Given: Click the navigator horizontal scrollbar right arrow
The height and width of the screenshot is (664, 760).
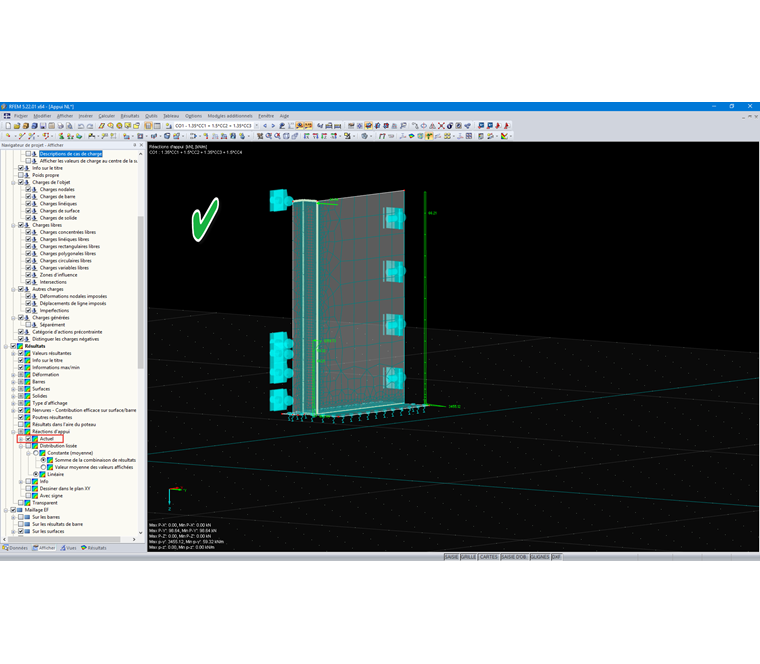Looking at the screenshot, I should click(x=134, y=539).
